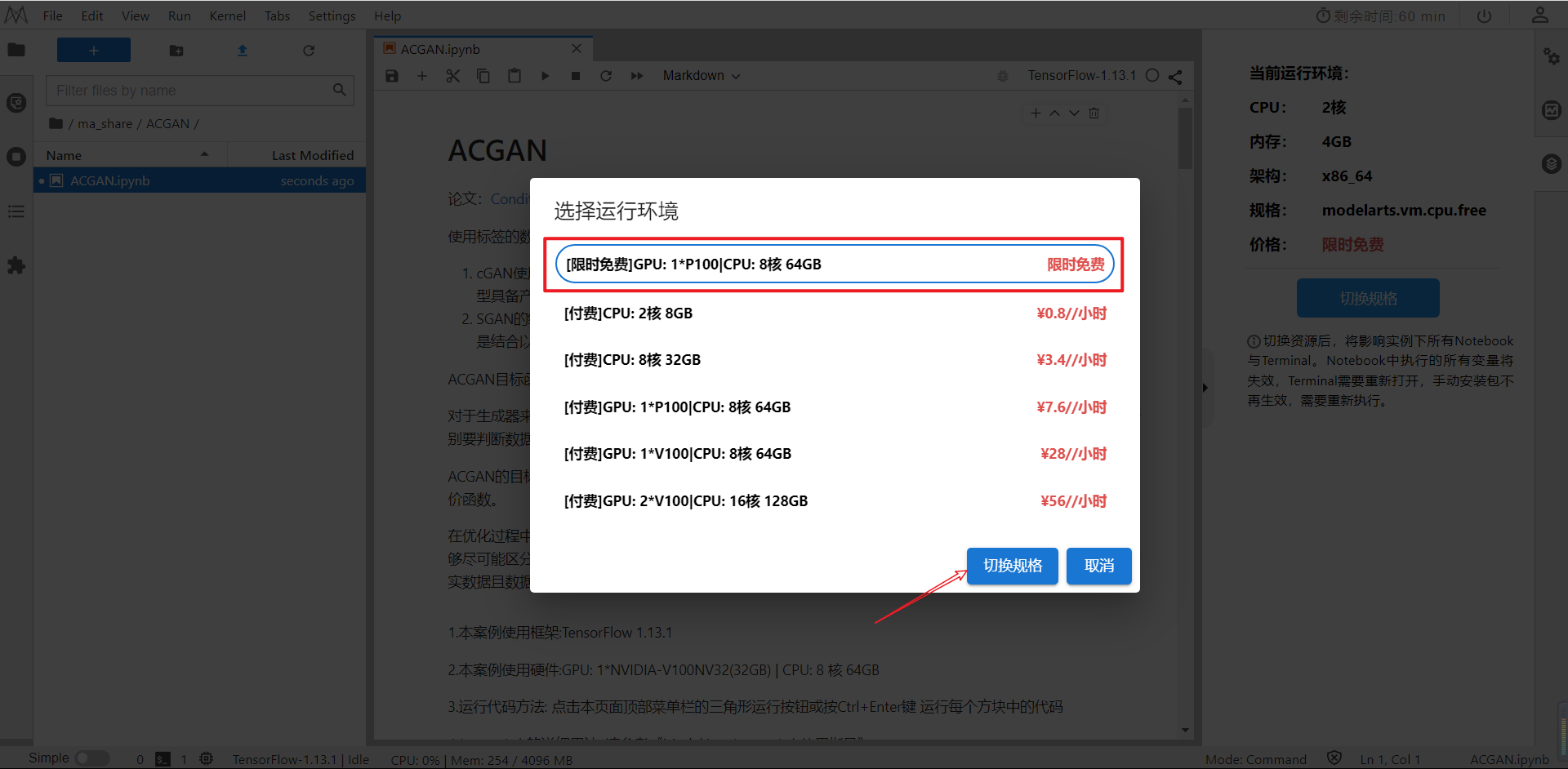
Task: Open the table of contents sidebar panel
Action: [16, 211]
